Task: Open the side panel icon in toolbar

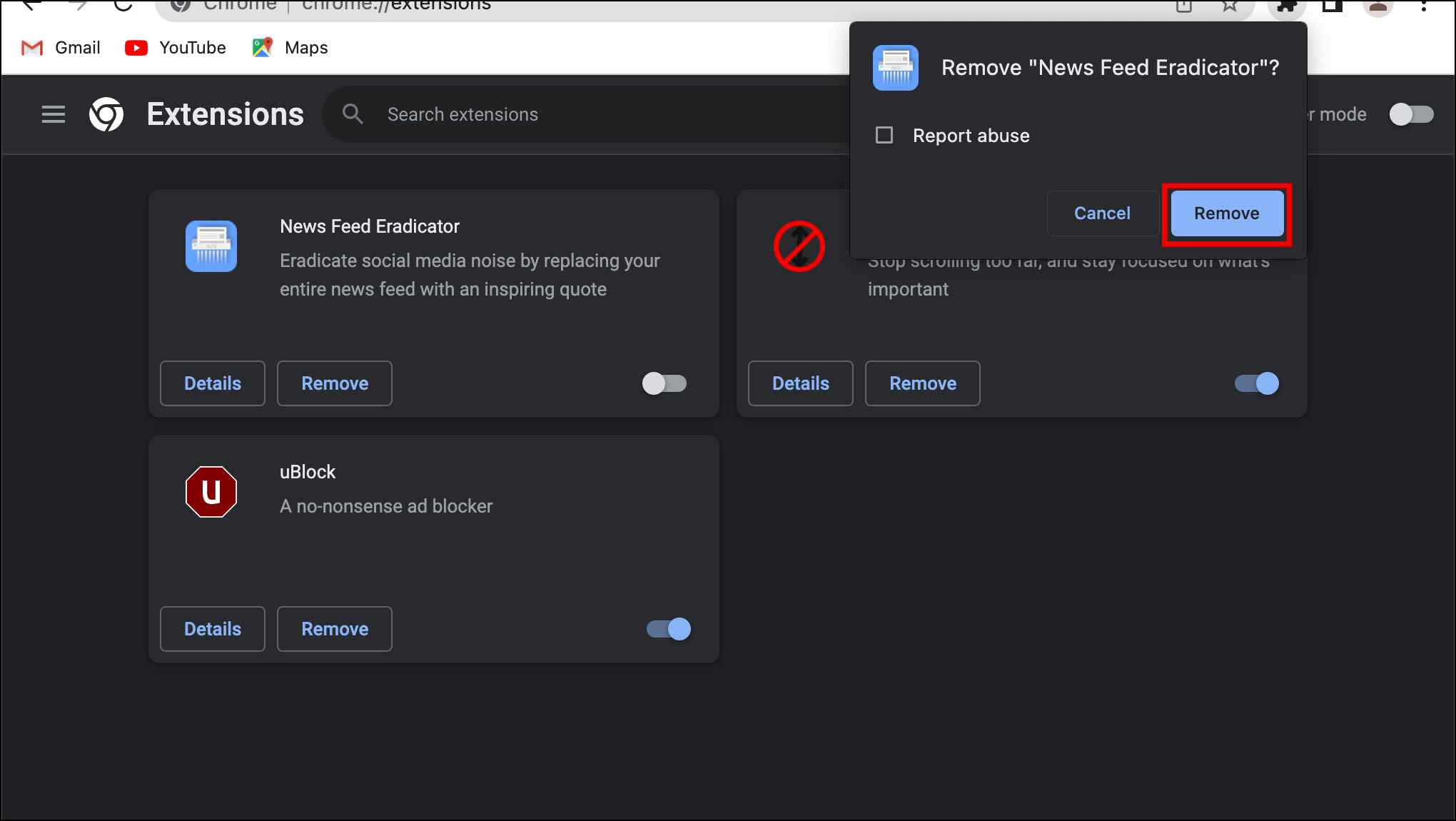Action: 1332,6
